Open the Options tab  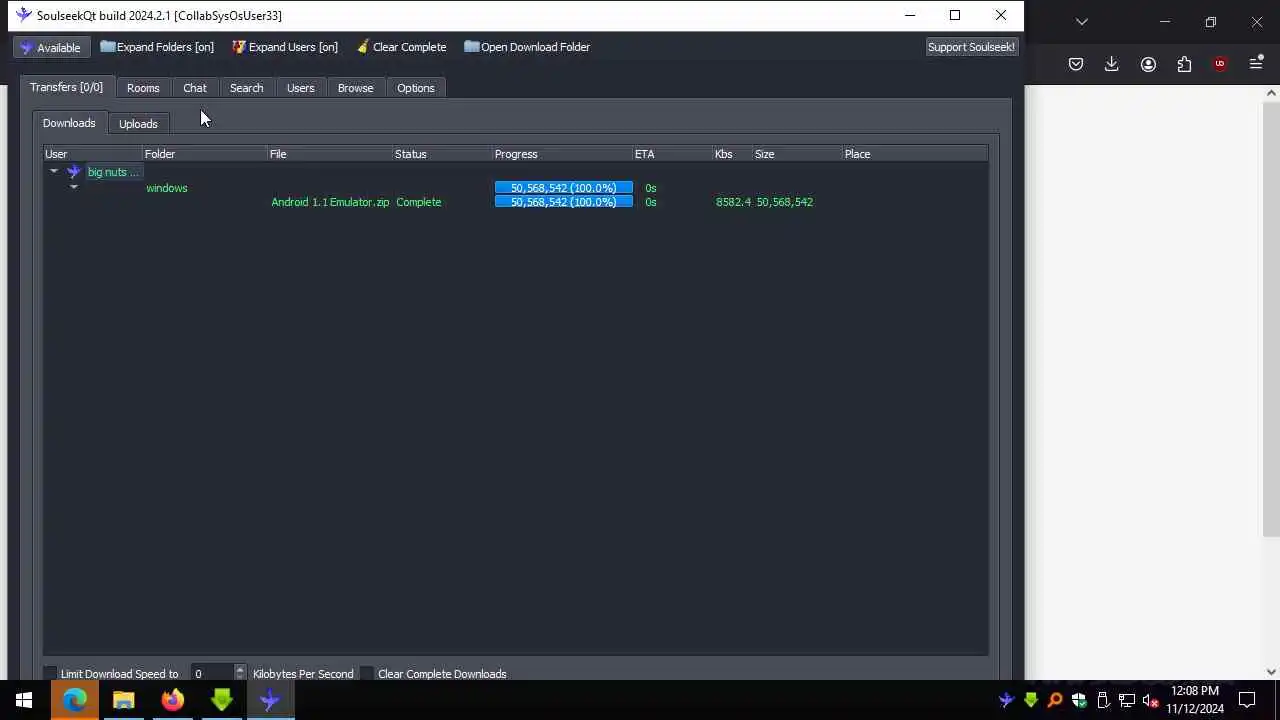[415, 88]
